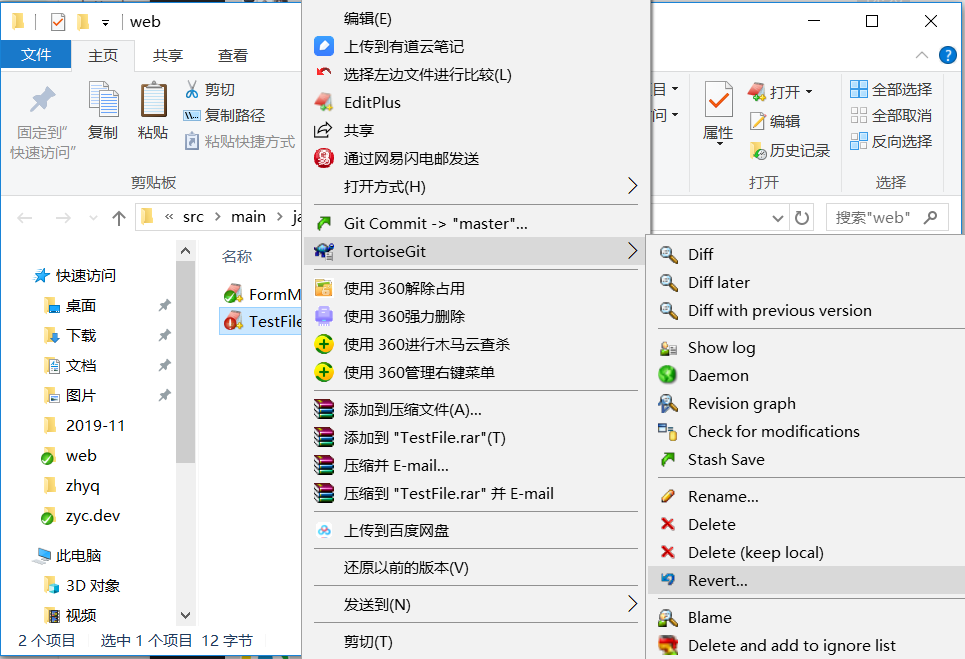
Task: Click the main breadcrumb in address bar
Action: click(x=248, y=217)
